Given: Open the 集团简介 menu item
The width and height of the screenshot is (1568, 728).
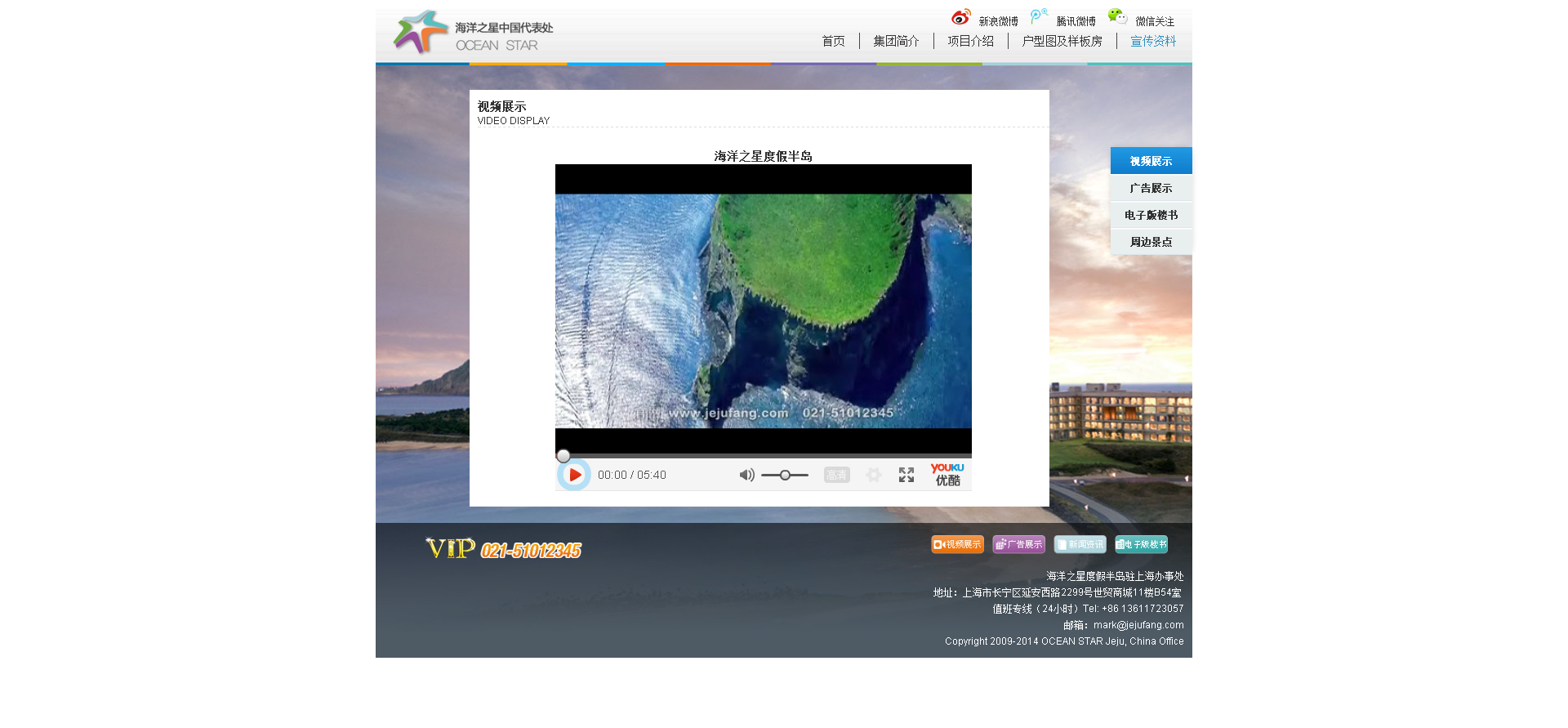Looking at the screenshot, I should tap(896, 42).
